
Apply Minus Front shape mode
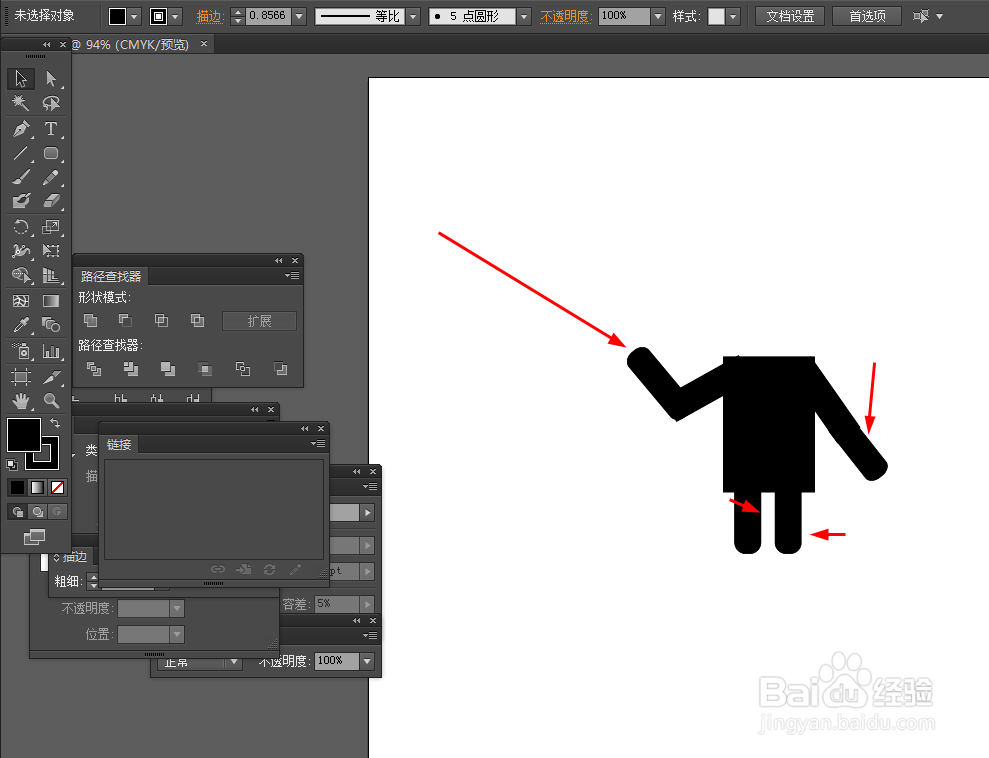126,320
